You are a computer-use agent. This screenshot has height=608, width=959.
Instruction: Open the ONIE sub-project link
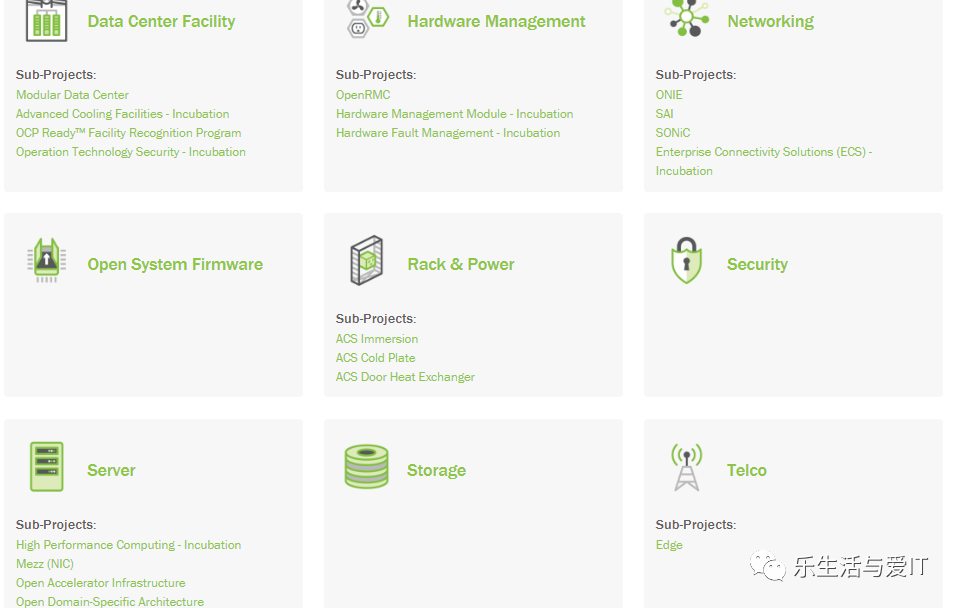(669, 95)
